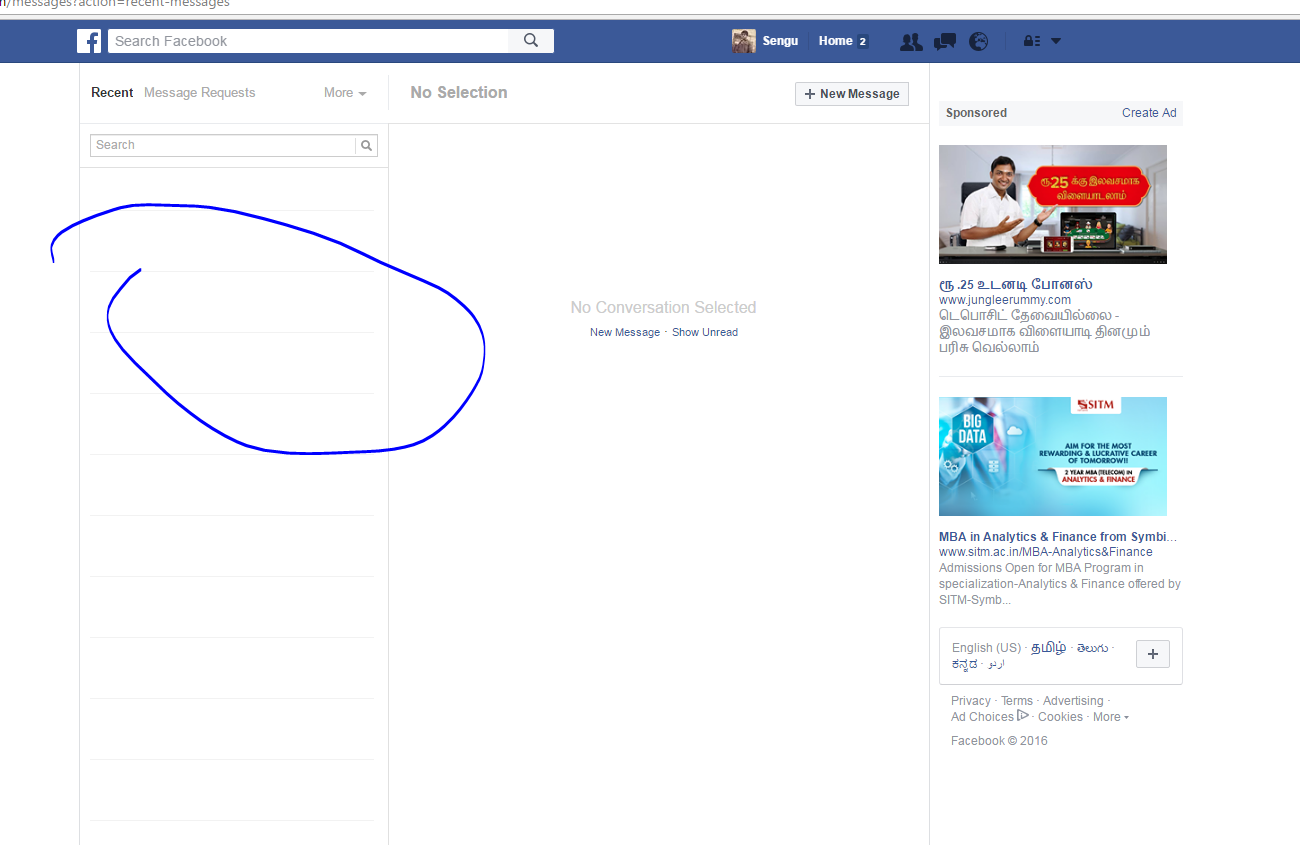Open the Messenger speech-bubble icon
The width and height of the screenshot is (1300, 845).
point(944,41)
